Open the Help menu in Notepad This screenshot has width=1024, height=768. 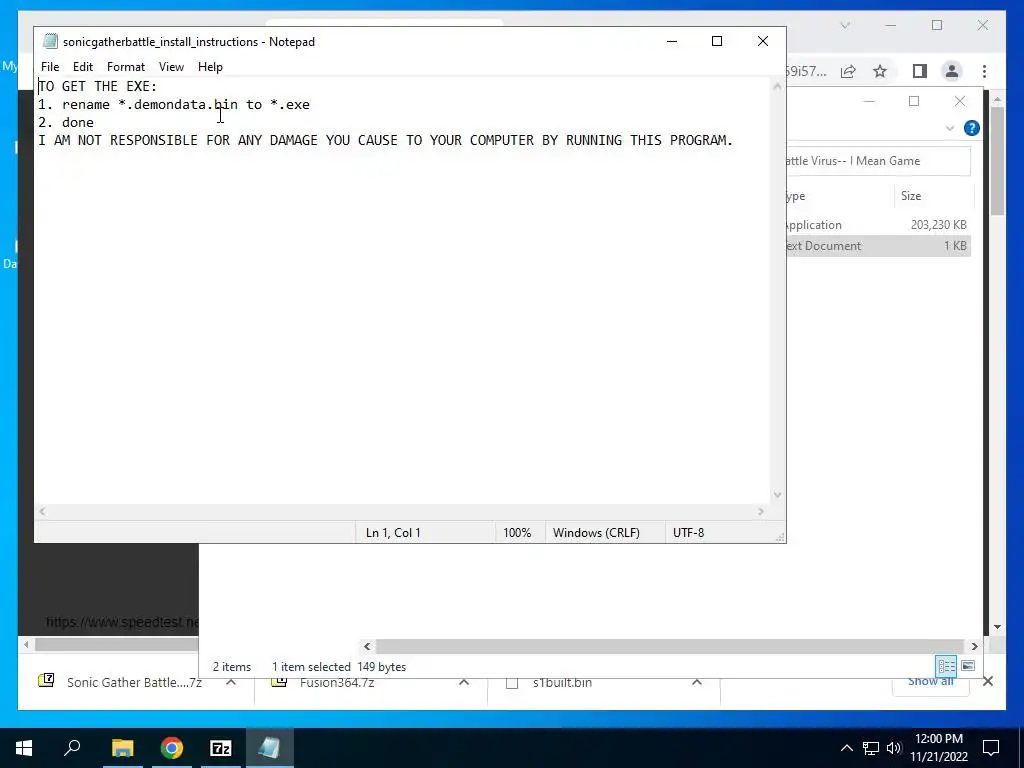210,67
